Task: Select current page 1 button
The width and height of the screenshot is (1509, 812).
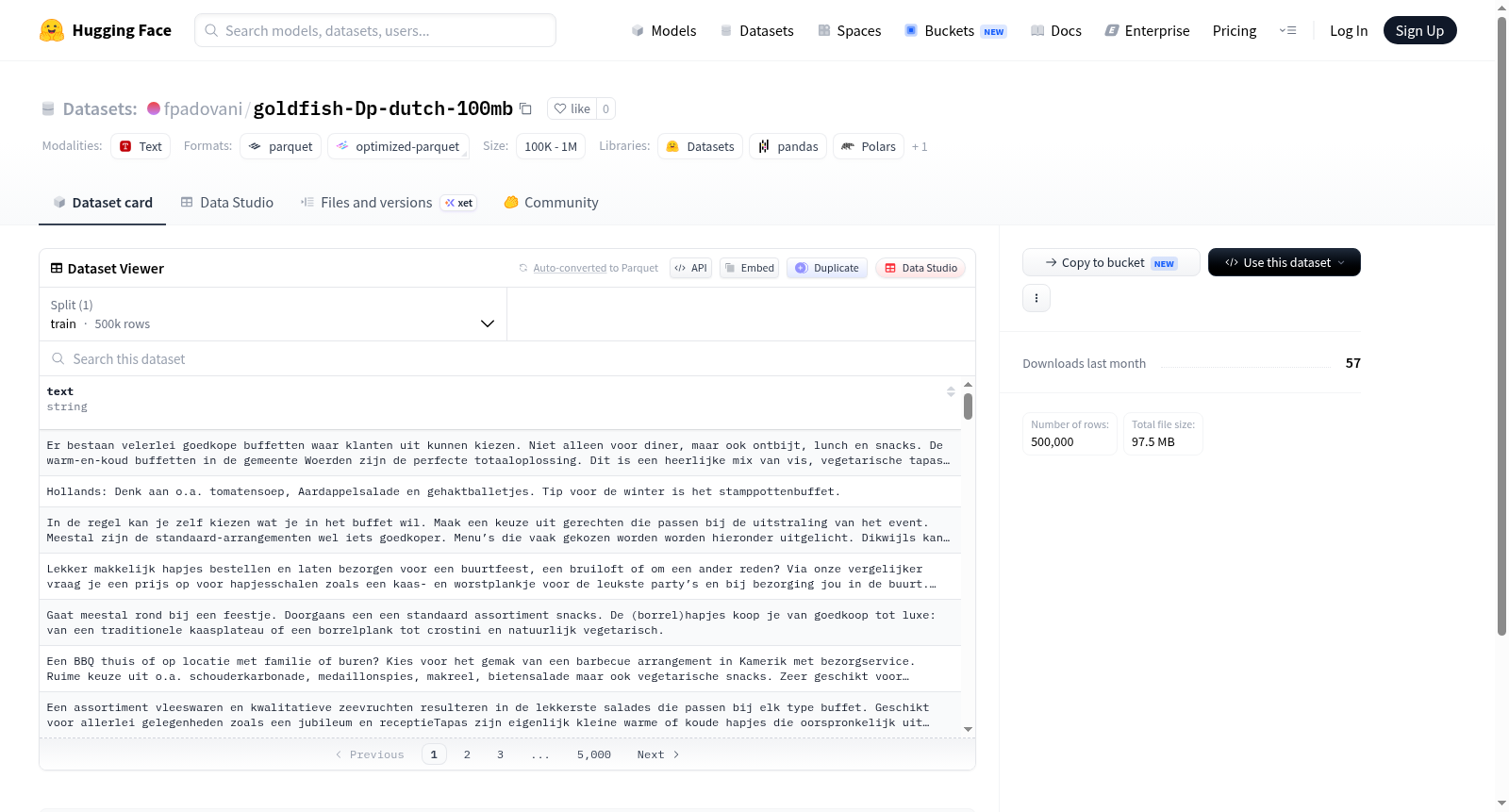Action: tap(434, 754)
